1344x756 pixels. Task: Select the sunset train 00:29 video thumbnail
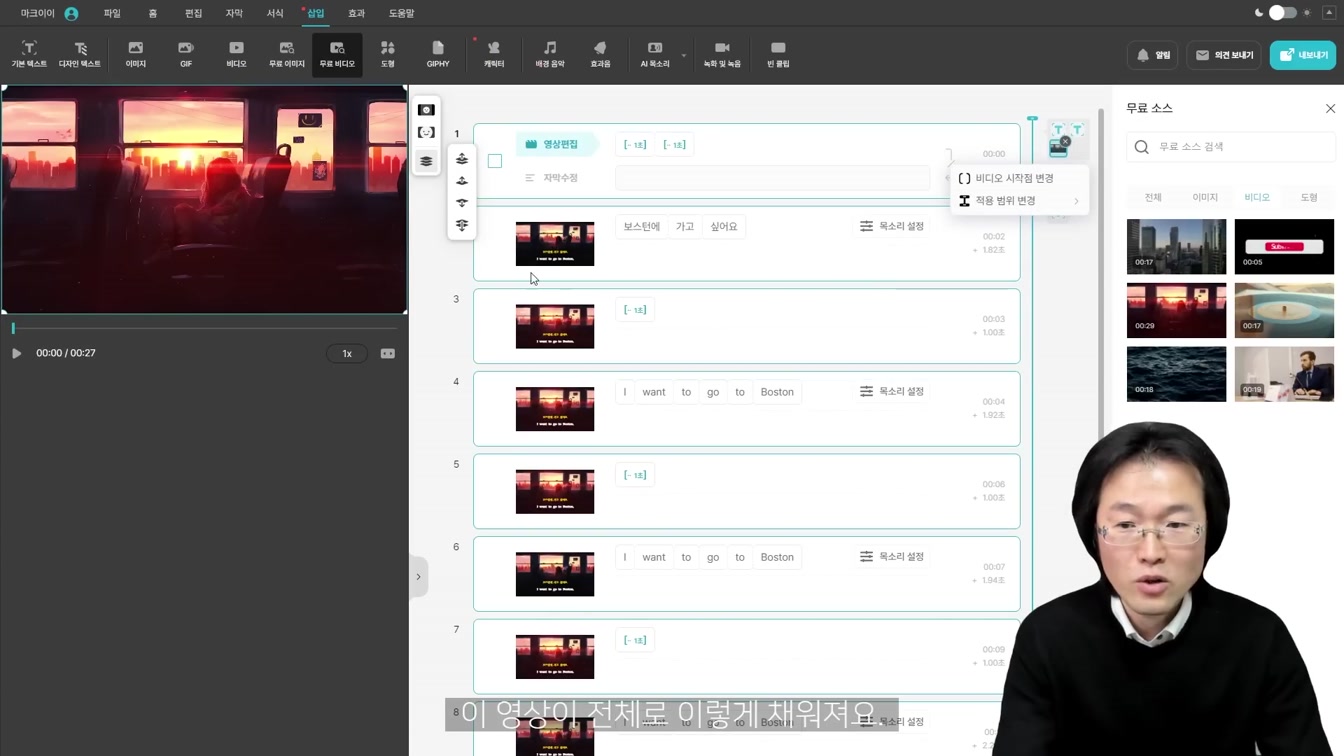tap(1176, 310)
